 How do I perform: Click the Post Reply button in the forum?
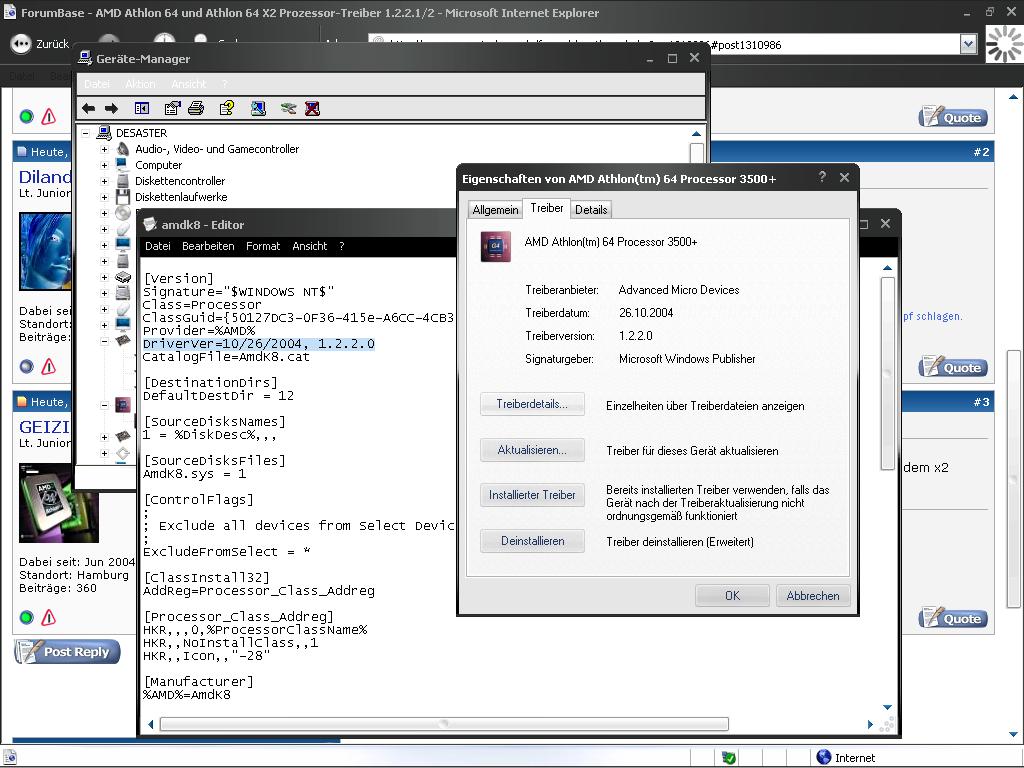[67, 652]
